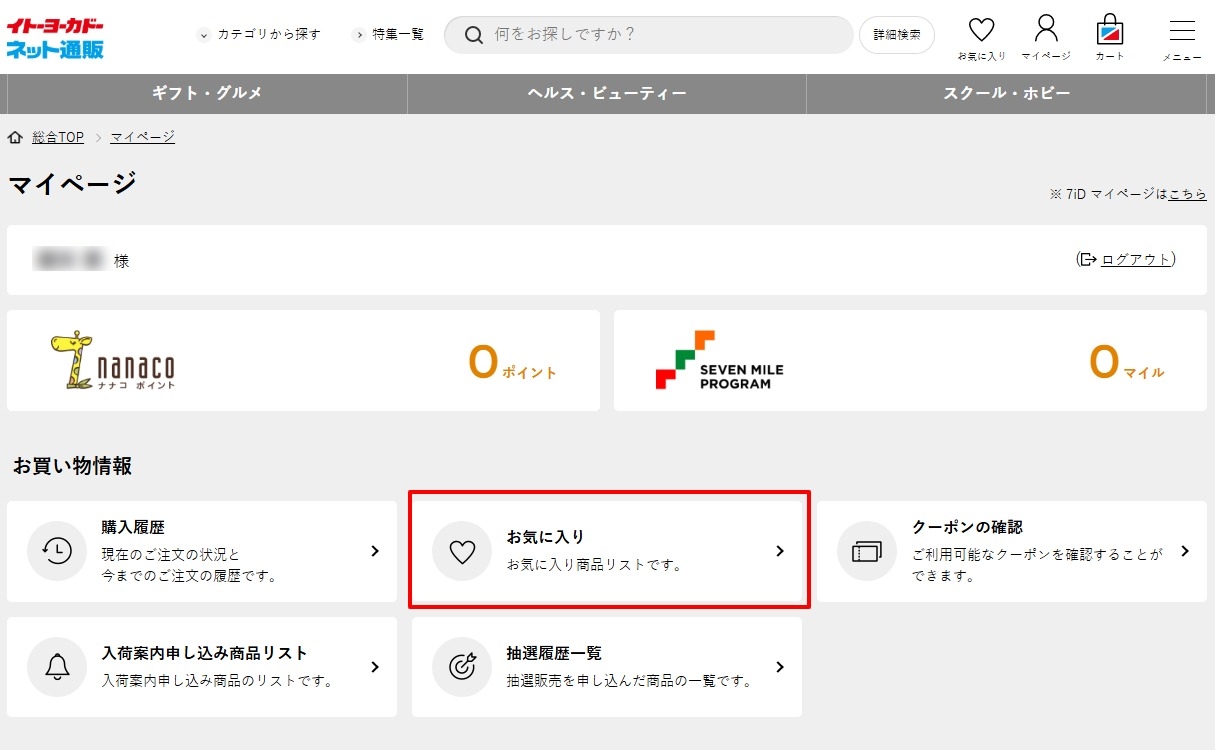Switch to the スクール・ホビー tab
Screen dimensions: 1215x750
click(1007, 93)
